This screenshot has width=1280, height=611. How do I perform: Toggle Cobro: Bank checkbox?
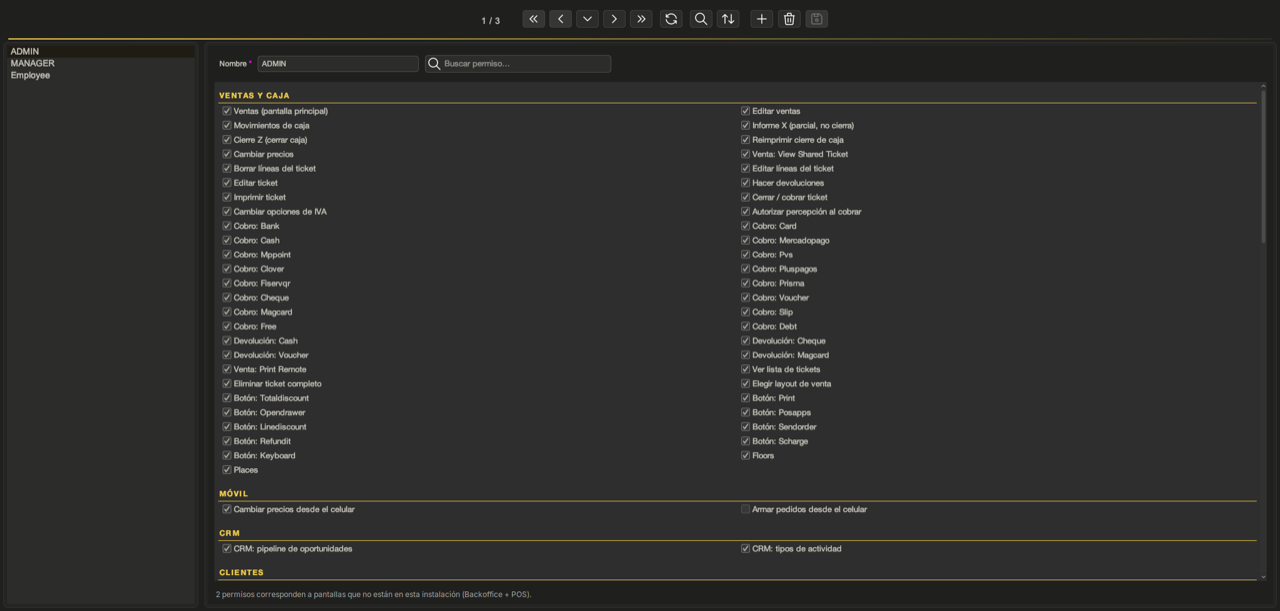tap(227, 226)
